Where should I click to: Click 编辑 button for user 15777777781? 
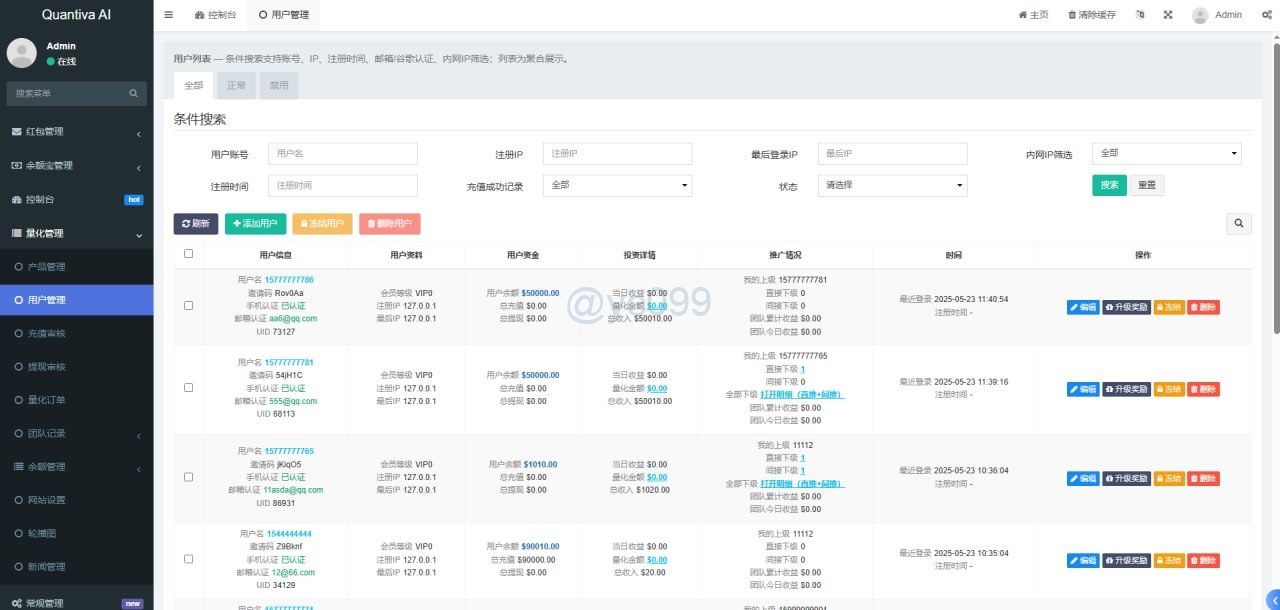pyautogui.click(x=1083, y=389)
